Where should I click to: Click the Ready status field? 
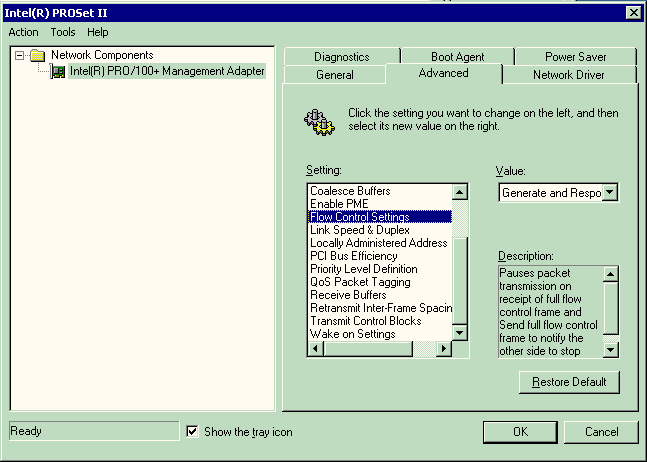[x=94, y=431]
